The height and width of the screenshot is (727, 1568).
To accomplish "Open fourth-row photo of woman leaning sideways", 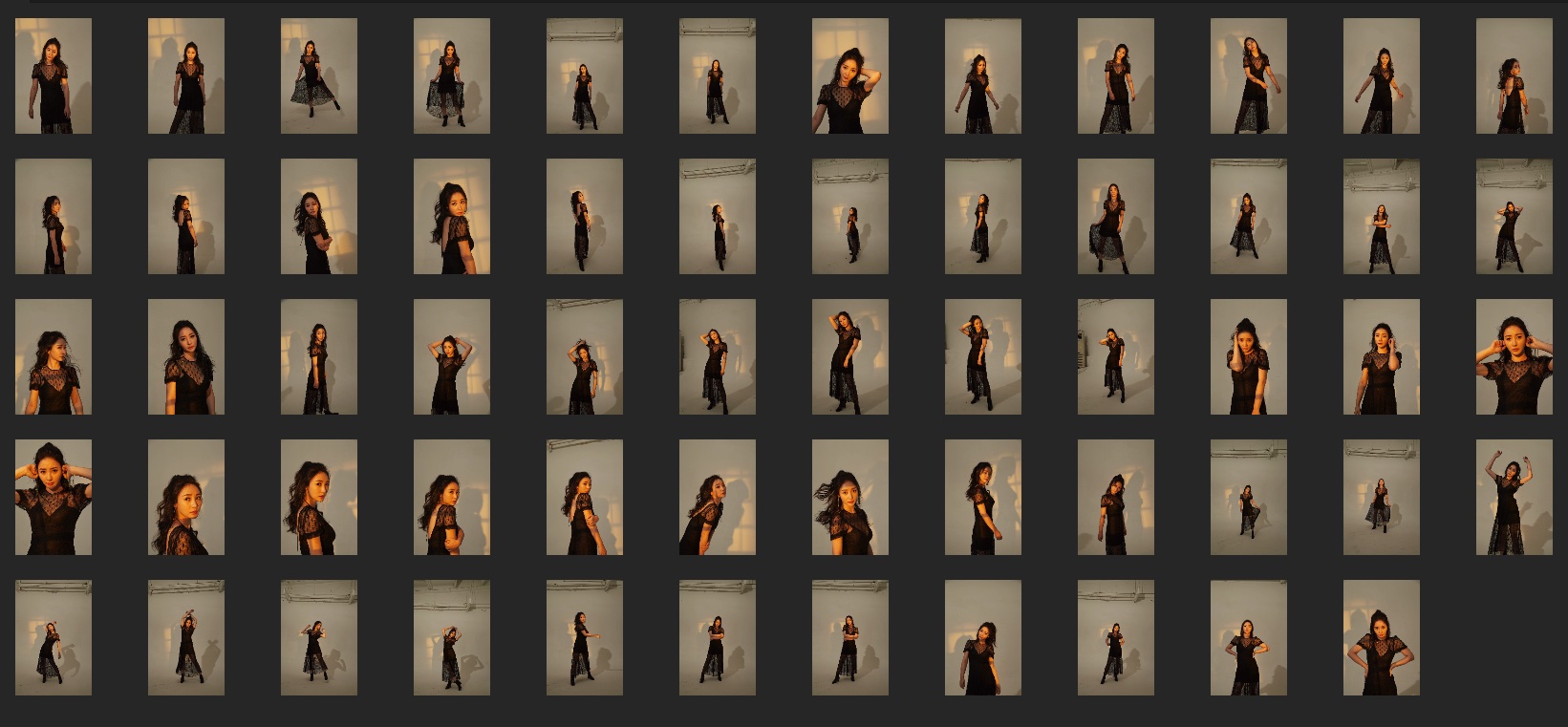I will tap(718, 497).
